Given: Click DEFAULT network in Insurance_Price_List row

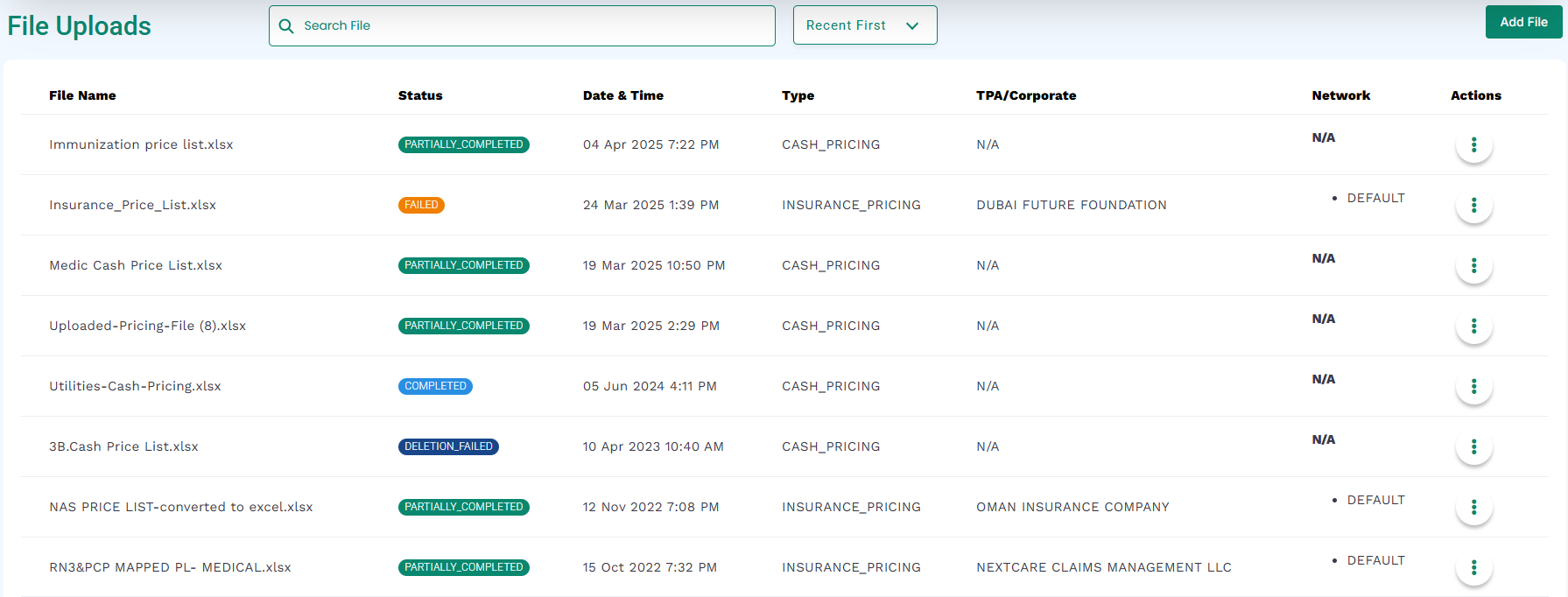Looking at the screenshot, I should pyautogui.click(x=1375, y=198).
